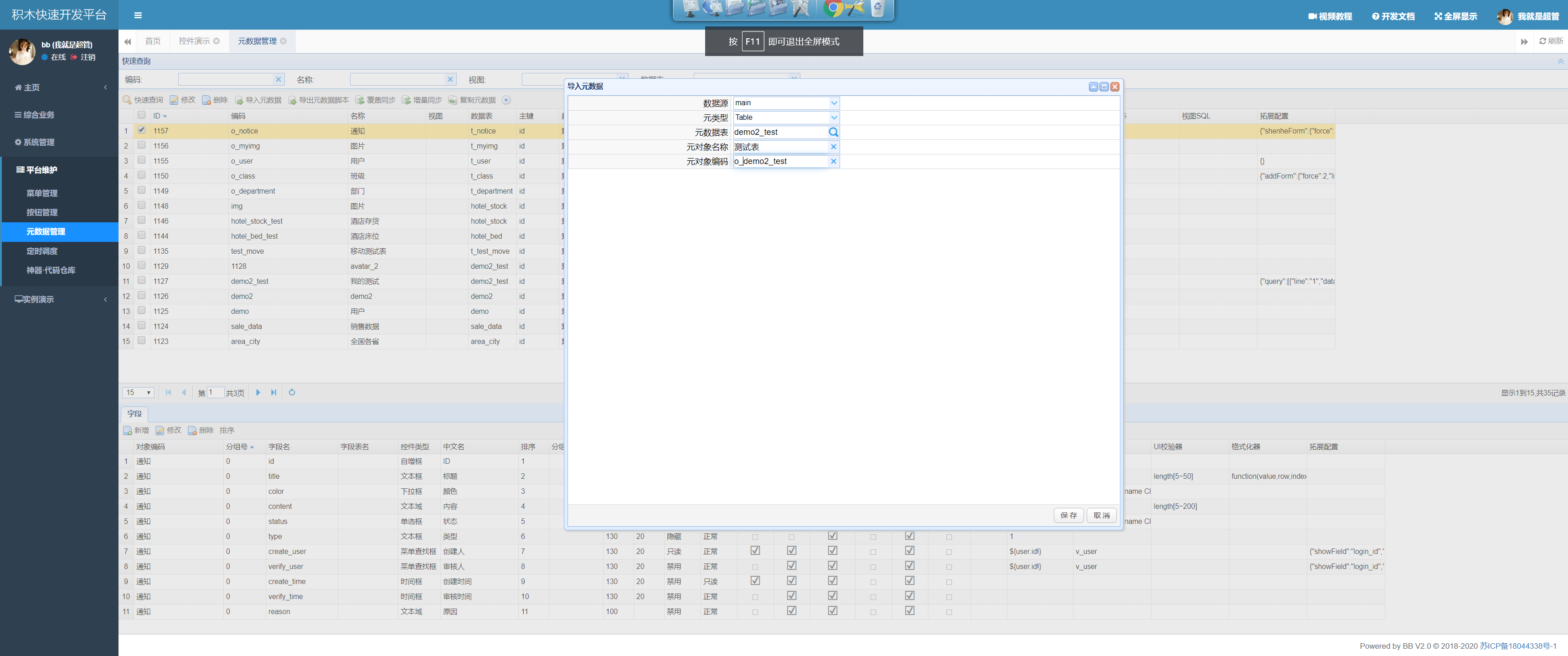1568x656 pixels.
Task: Open the recycle bin in dock
Action: (x=877, y=8)
